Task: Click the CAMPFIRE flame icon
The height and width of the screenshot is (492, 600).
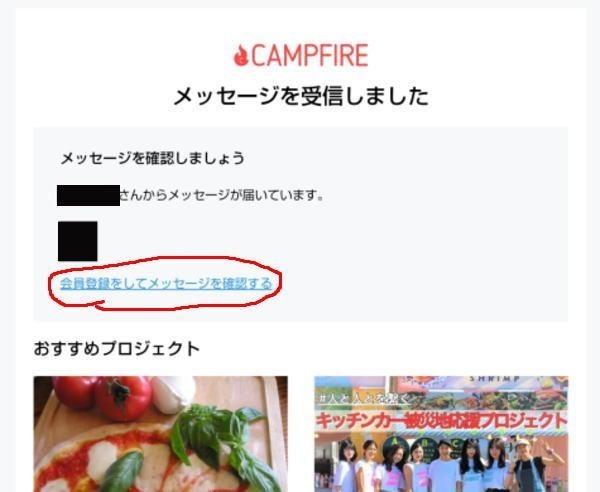Action: coord(241,55)
